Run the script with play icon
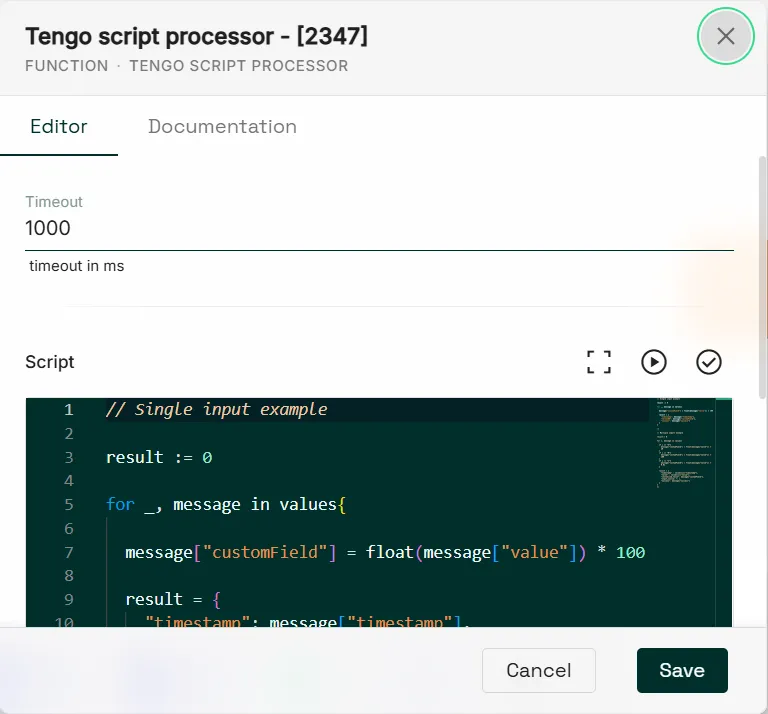768x714 pixels. tap(653, 362)
